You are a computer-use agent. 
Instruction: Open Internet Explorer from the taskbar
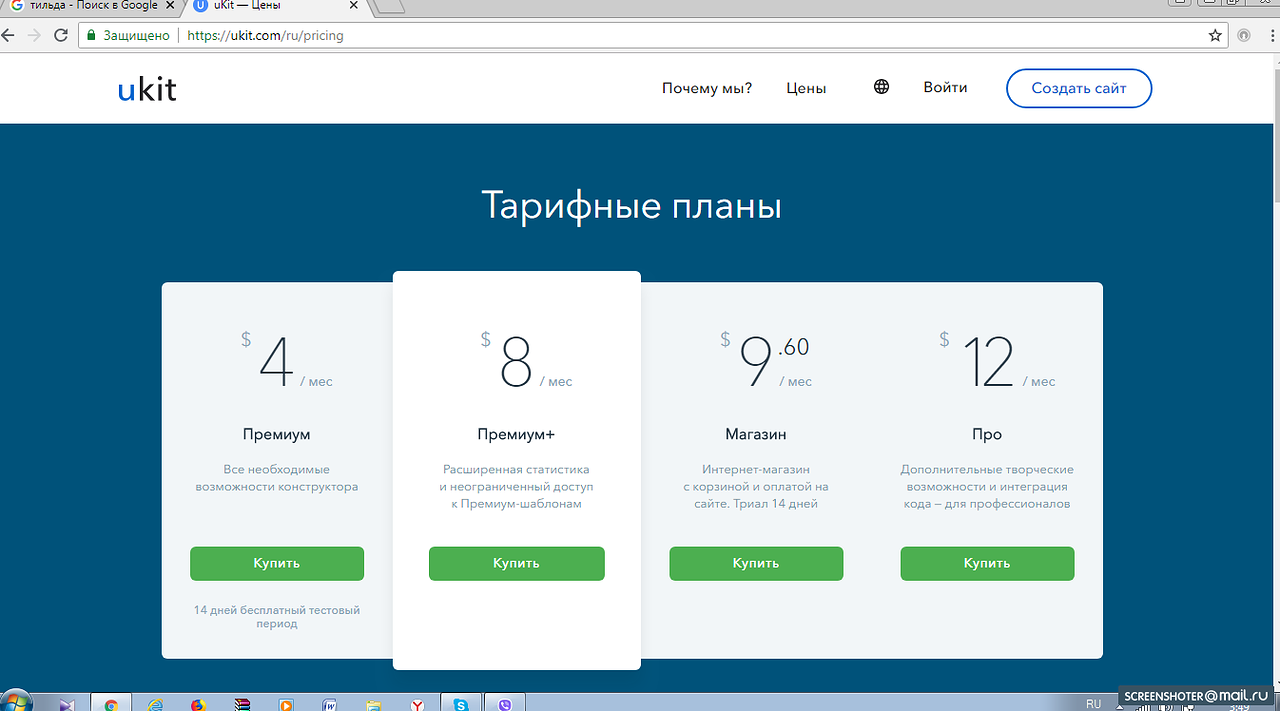coord(155,704)
